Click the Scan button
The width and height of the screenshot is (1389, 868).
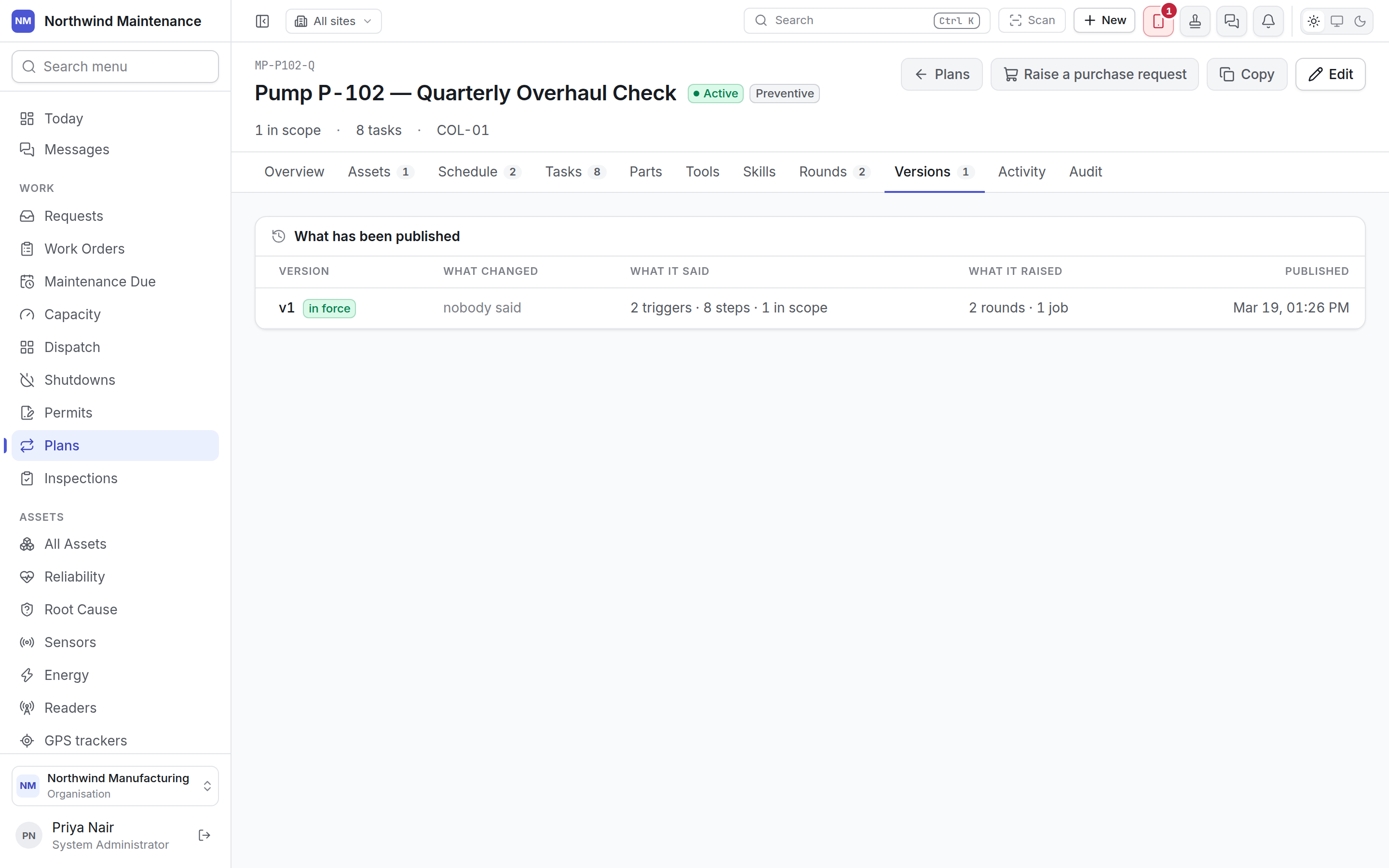tap(1032, 21)
